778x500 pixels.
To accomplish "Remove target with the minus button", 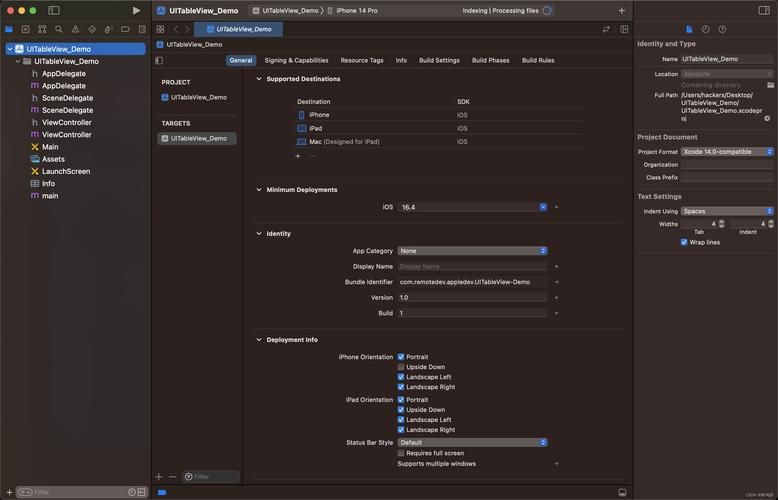I will 173,477.
